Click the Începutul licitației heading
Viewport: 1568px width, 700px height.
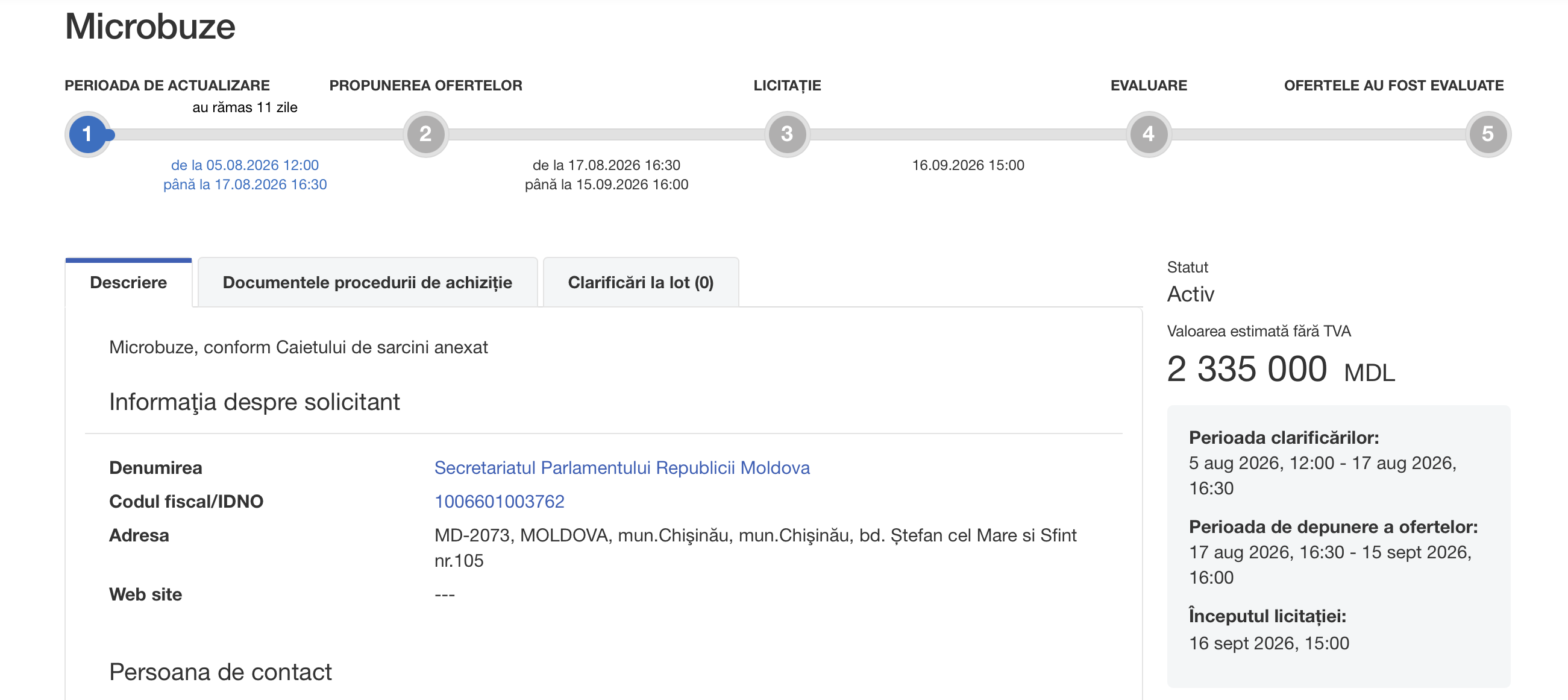[1267, 616]
